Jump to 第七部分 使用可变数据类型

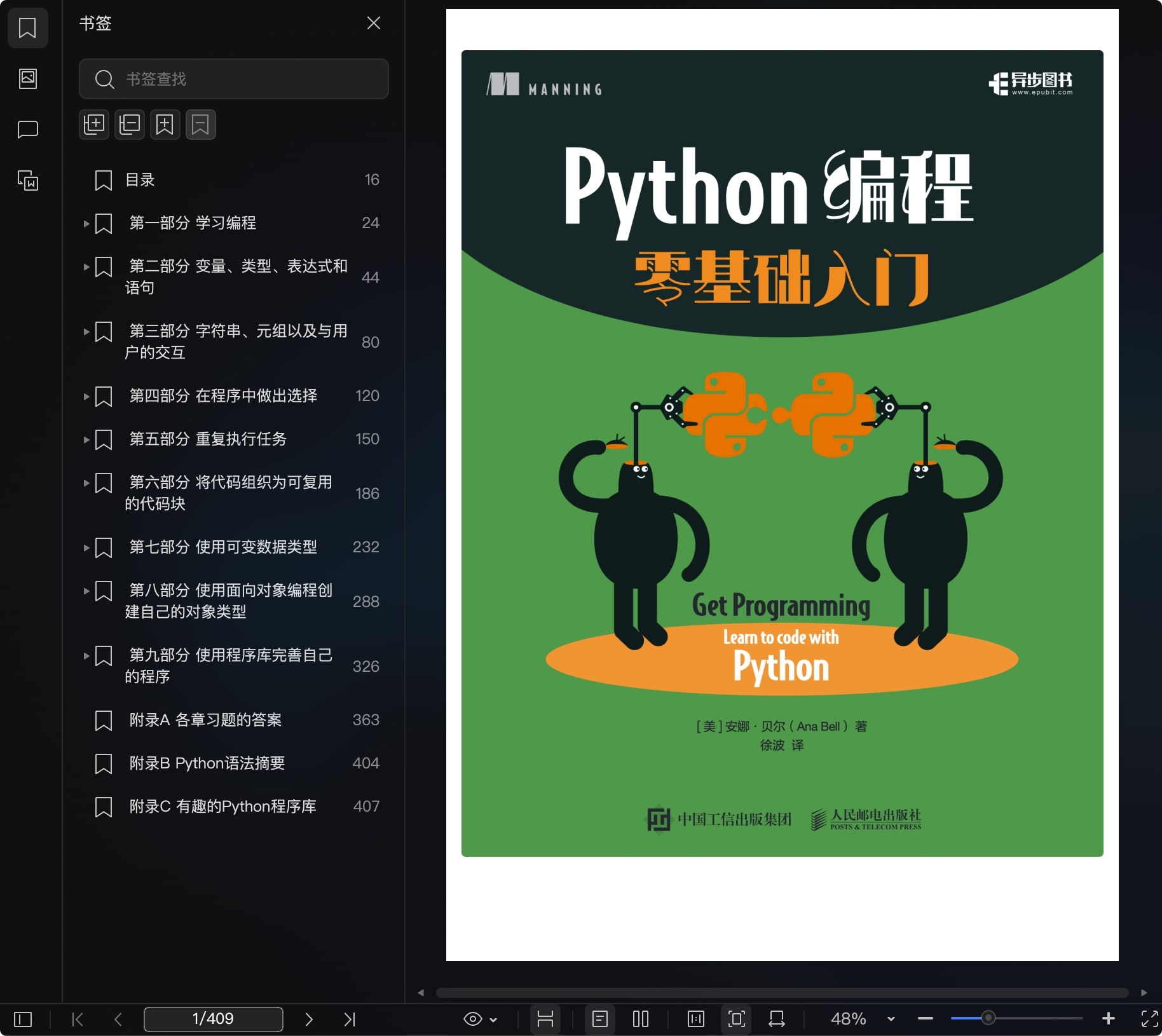tap(223, 547)
